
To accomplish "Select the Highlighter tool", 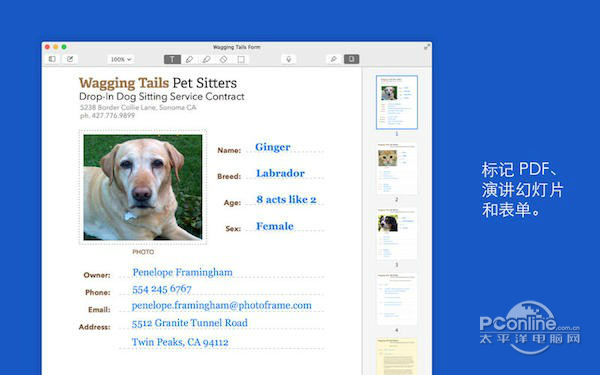I will (x=207, y=59).
